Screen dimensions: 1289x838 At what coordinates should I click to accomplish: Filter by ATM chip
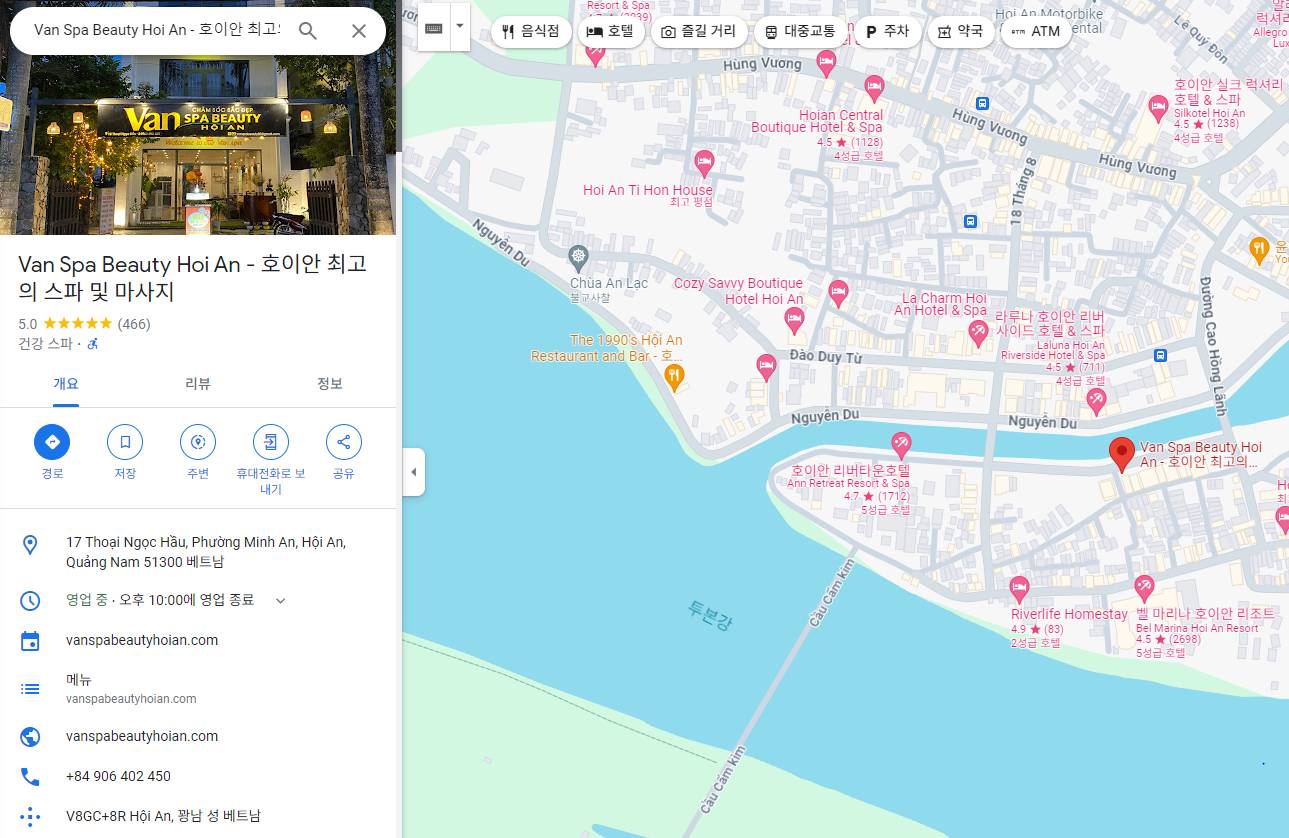tap(1035, 32)
